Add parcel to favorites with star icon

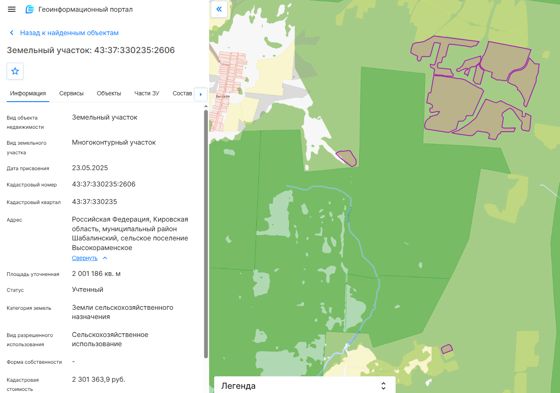tap(15, 71)
